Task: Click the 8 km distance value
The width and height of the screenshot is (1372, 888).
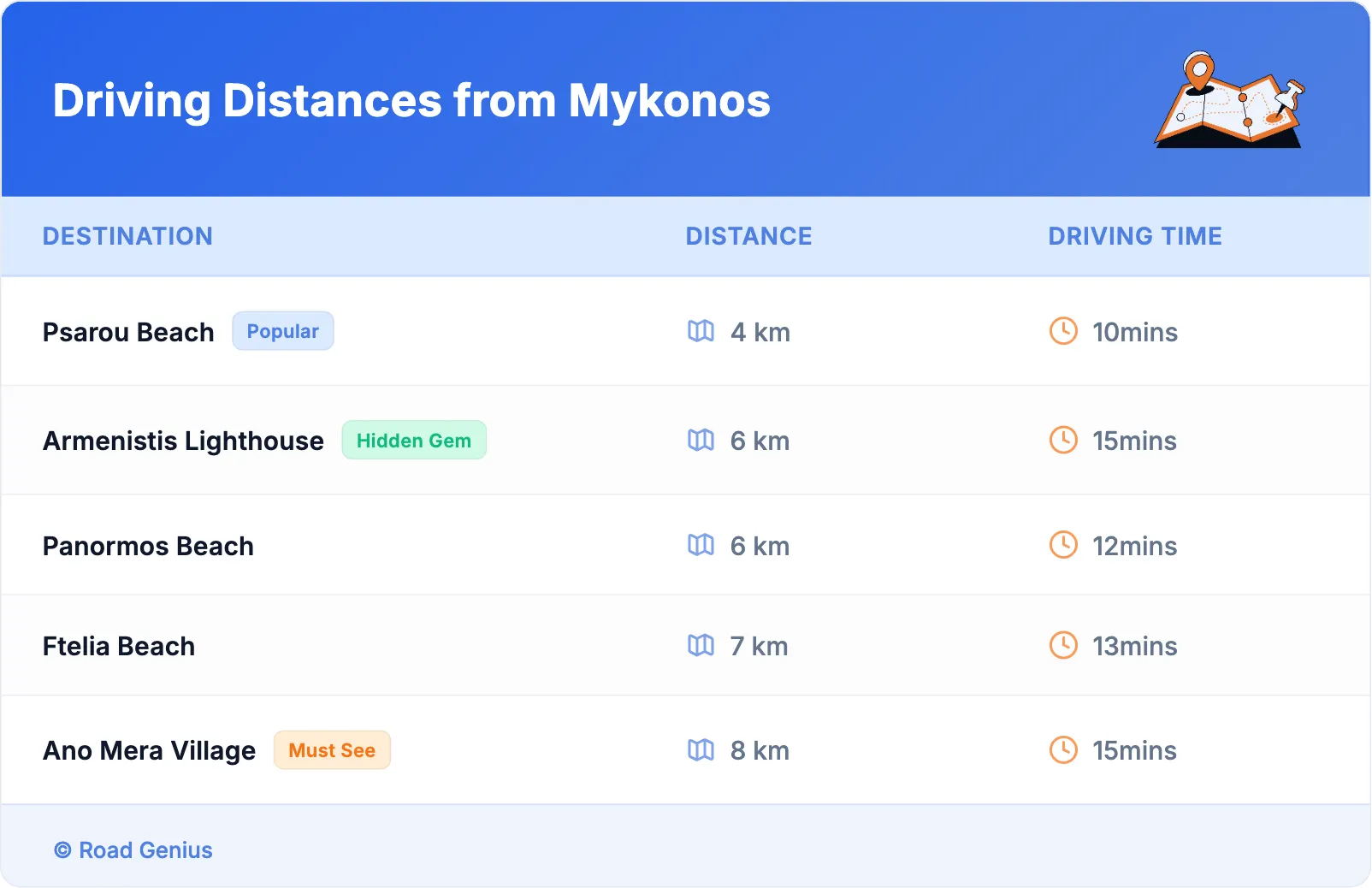Action: pyautogui.click(x=760, y=751)
